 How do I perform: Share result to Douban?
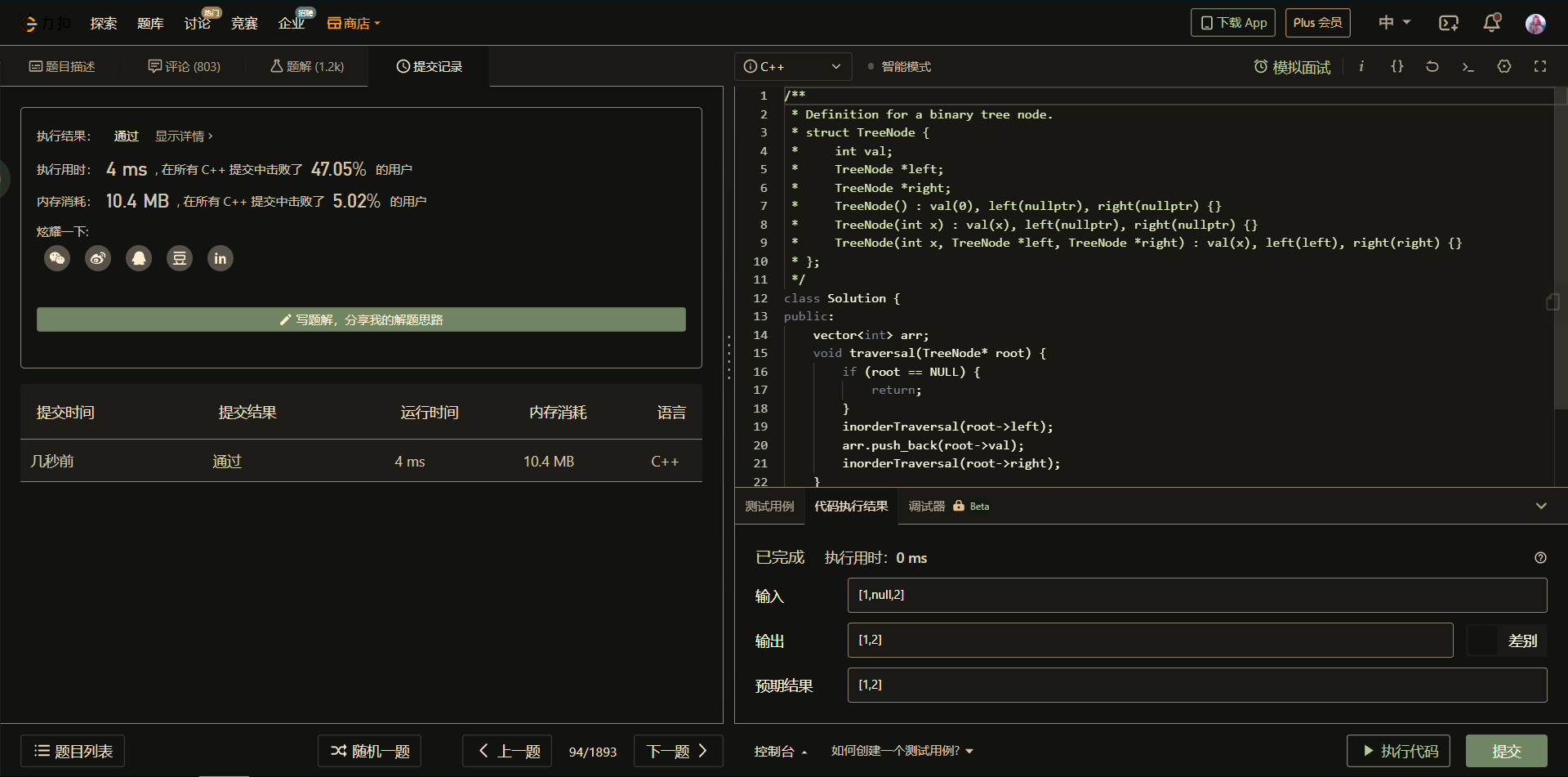pyautogui.click(x=180, y=258)
